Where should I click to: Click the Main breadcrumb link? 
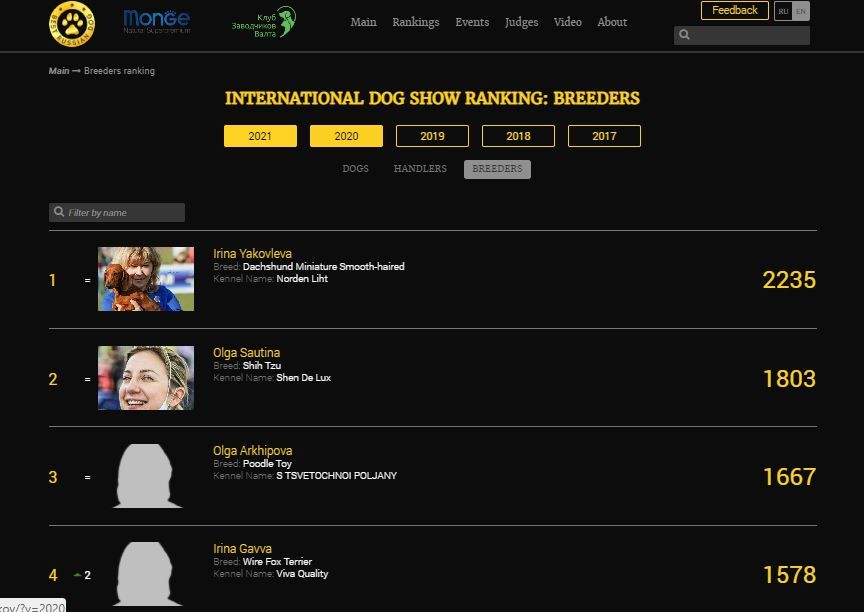tap(59, 71)
